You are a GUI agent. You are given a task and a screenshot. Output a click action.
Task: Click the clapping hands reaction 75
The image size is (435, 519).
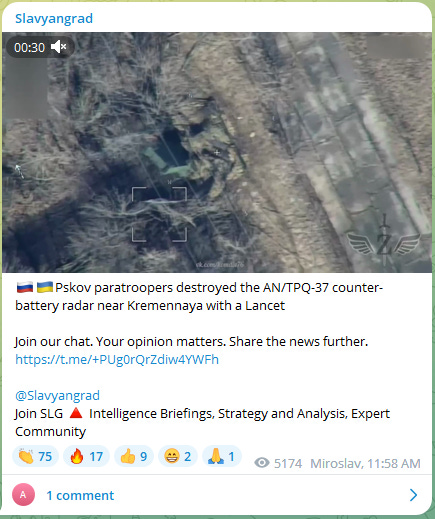point(35,456)
